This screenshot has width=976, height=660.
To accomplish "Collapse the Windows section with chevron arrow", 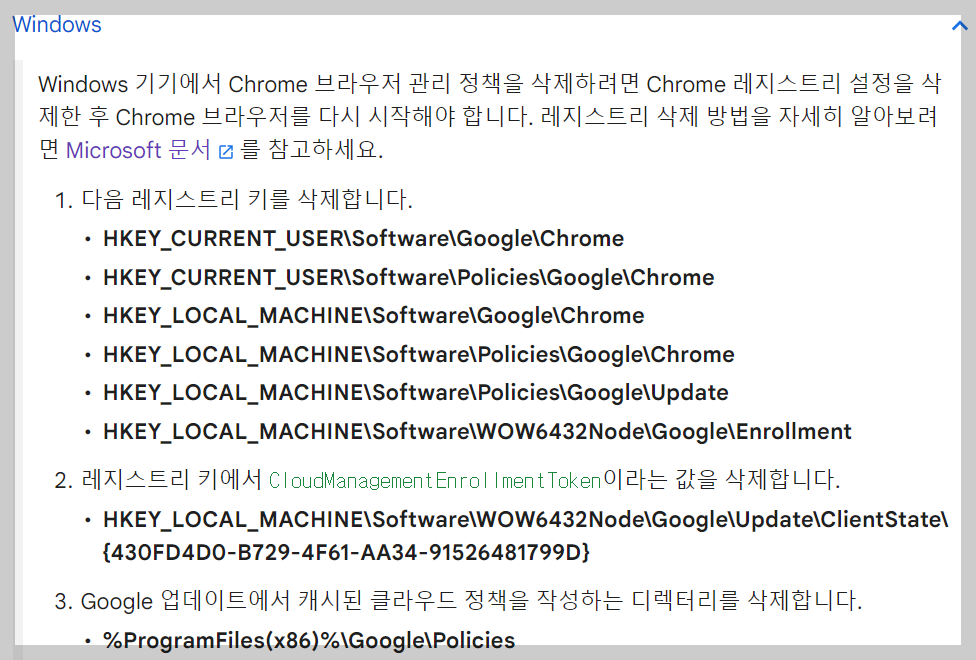I will click(x=959, y=26).
